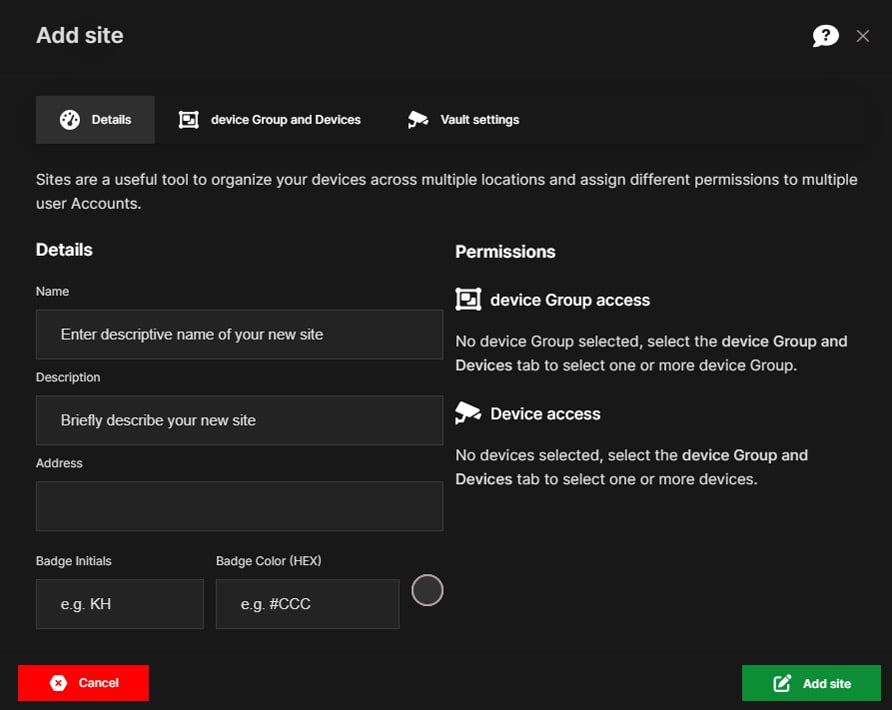Click the badge color preview circle

(427, 590)
